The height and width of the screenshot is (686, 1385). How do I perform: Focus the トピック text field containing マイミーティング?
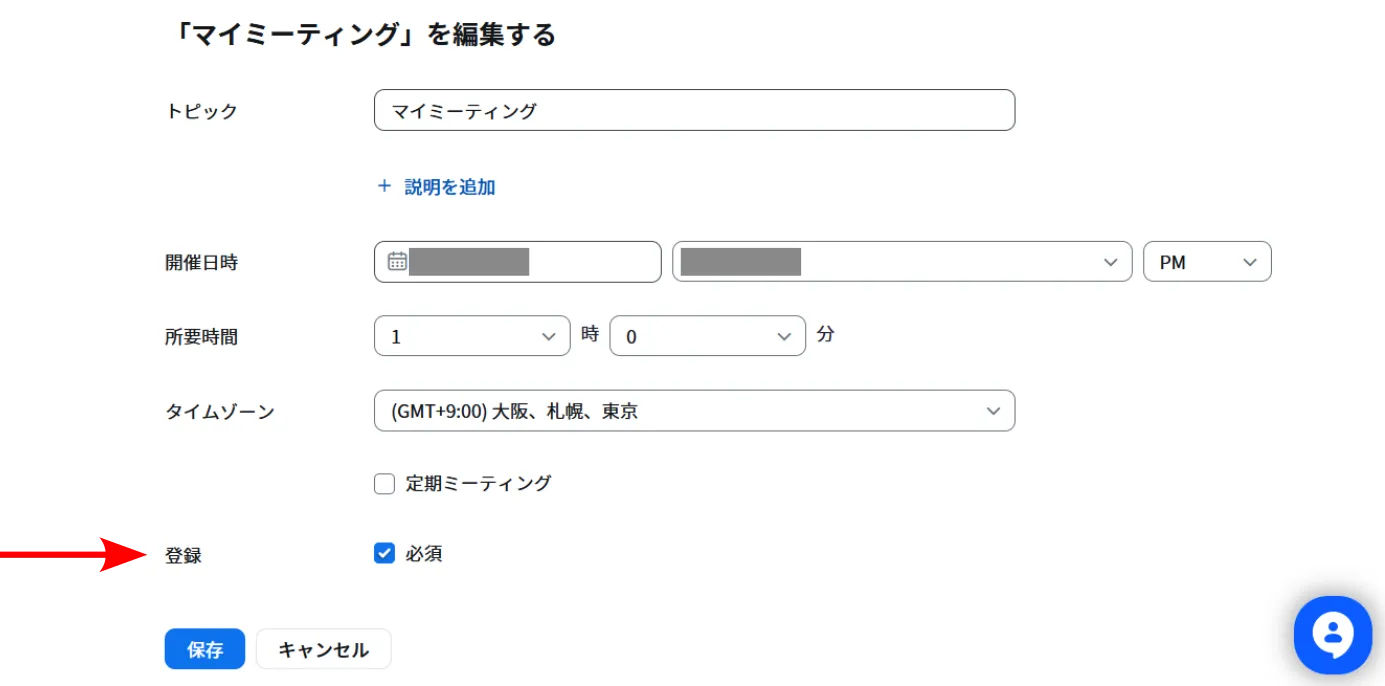point(694,111)
